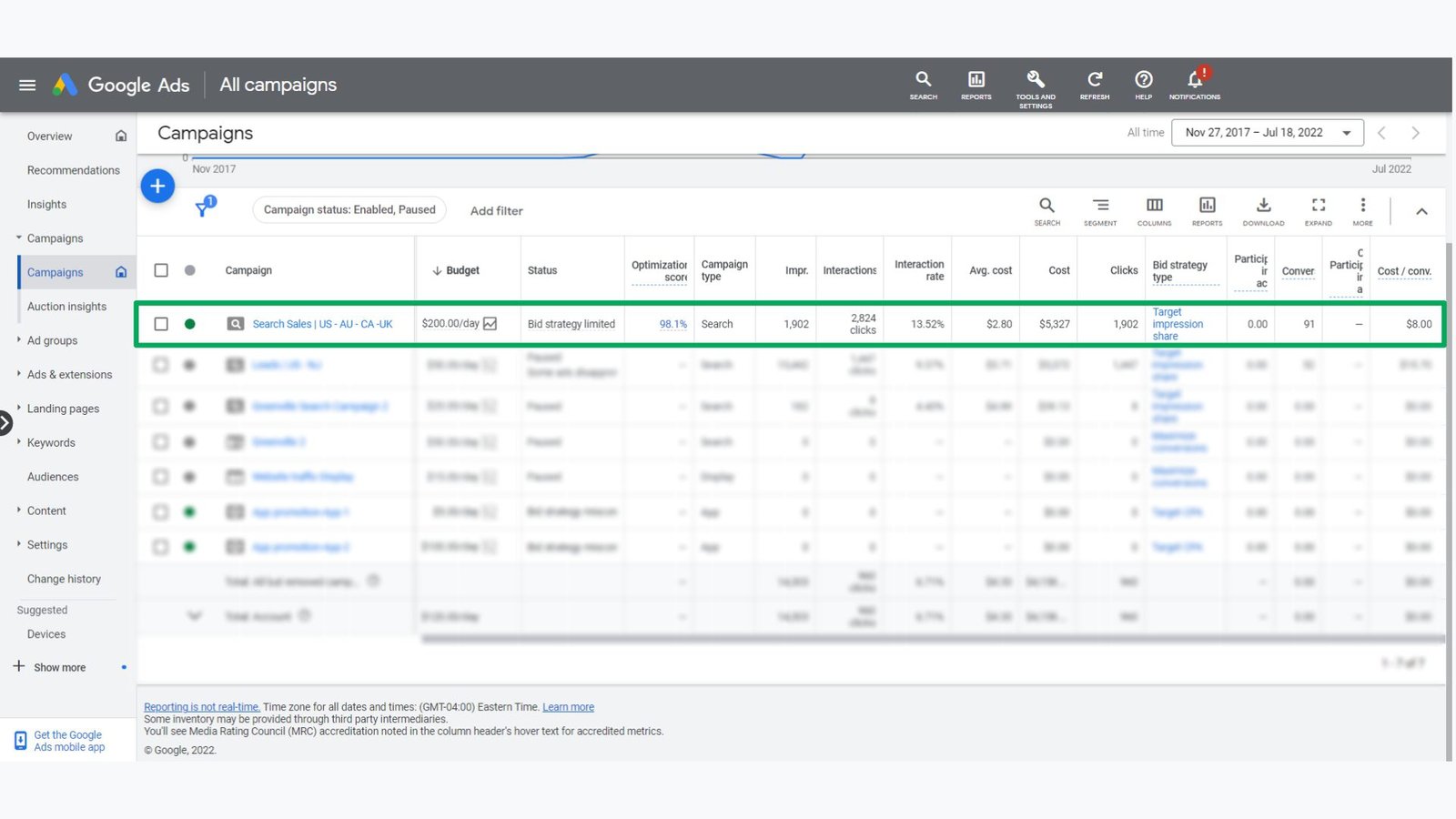
Task: Open the hamburger main menu
Action: [27, 85]
